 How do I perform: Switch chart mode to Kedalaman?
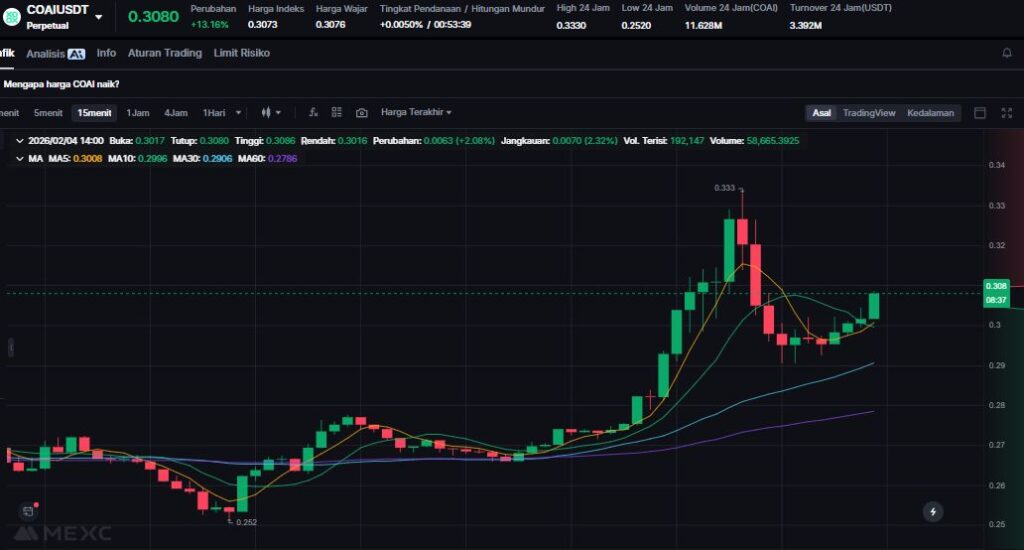click(x=930, y=113)
